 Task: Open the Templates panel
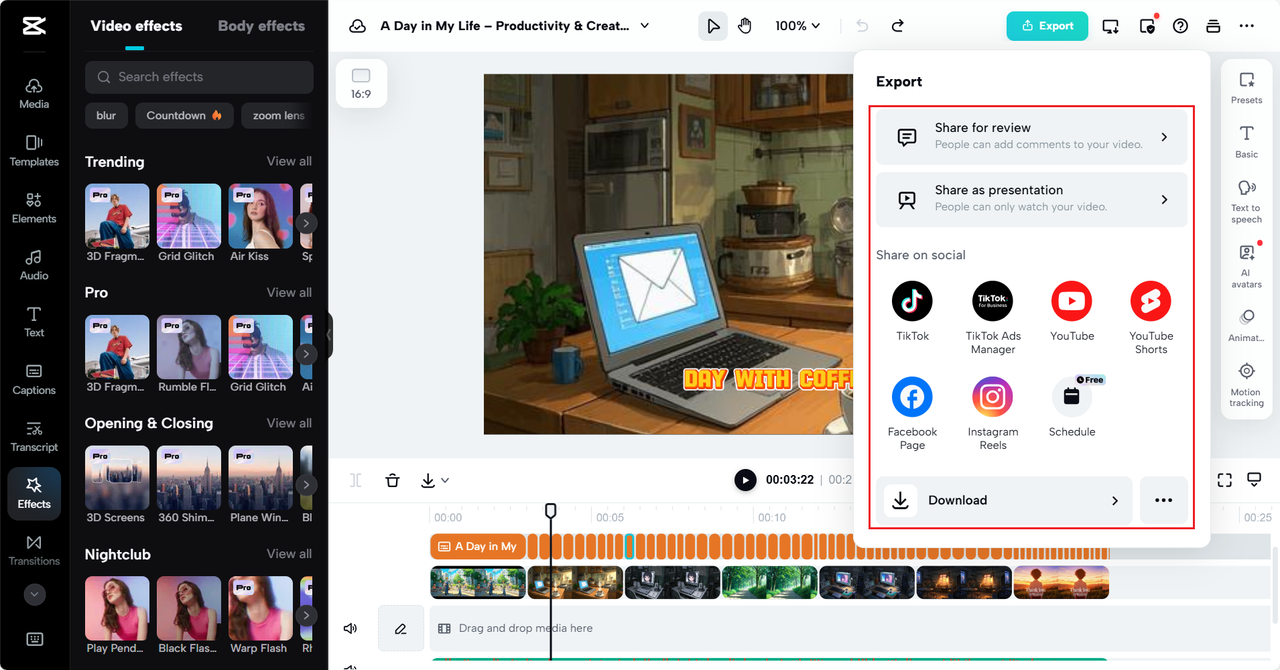tap(34, 150)
